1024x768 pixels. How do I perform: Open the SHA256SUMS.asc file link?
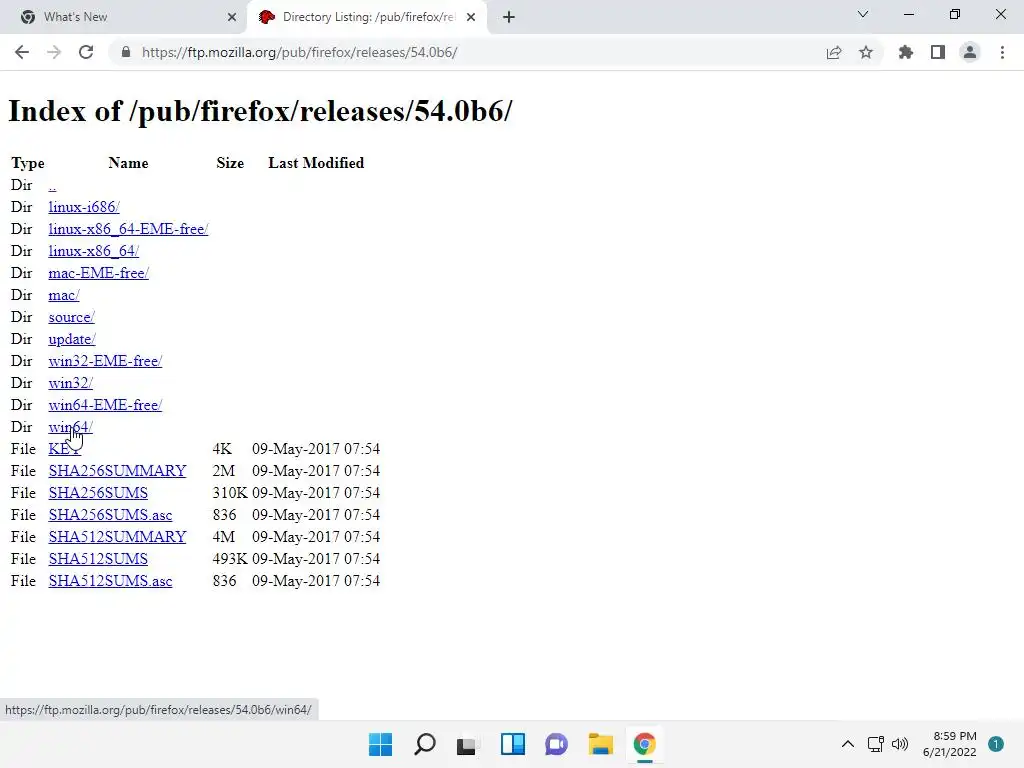(x=110, y=515)
